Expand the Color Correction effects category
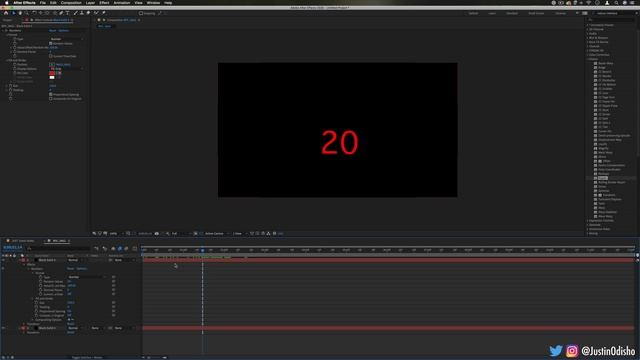This screenshot has width=640, height=360. (x=588, y=55)
